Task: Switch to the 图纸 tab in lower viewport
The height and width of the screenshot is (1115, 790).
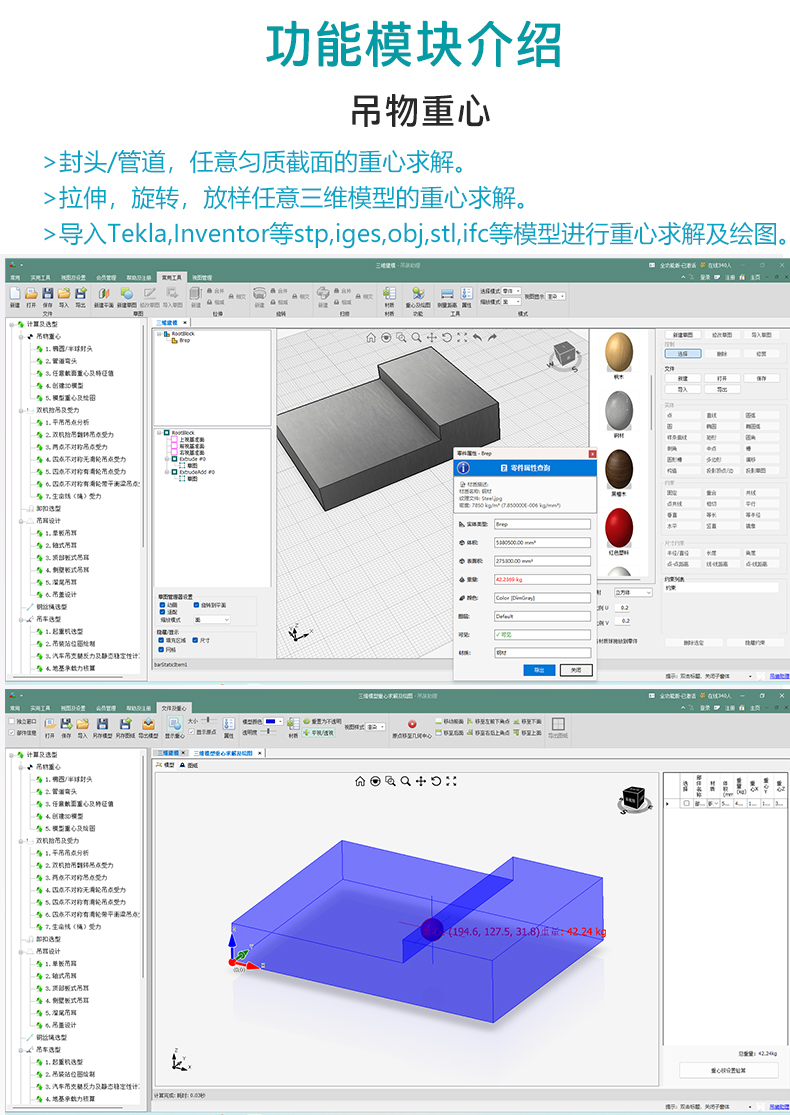Action: (188, 765)
